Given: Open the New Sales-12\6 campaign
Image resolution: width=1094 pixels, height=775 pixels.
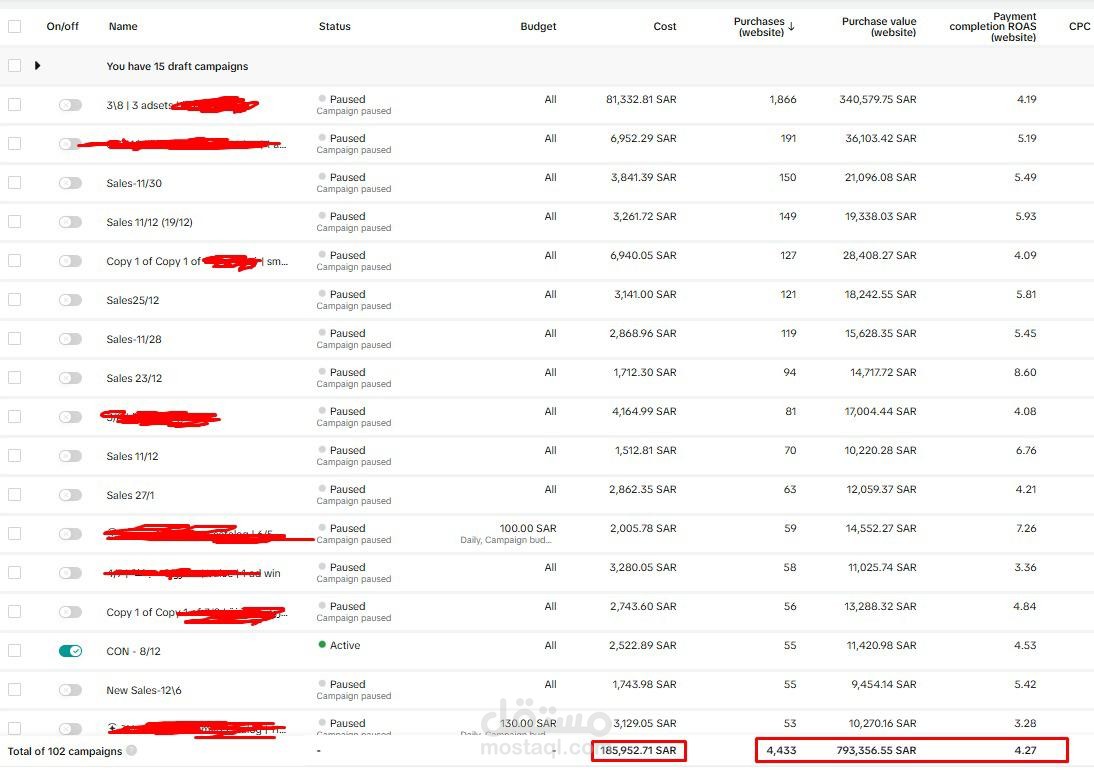Looking at the screenshot, I should click(x=144, y=691).
